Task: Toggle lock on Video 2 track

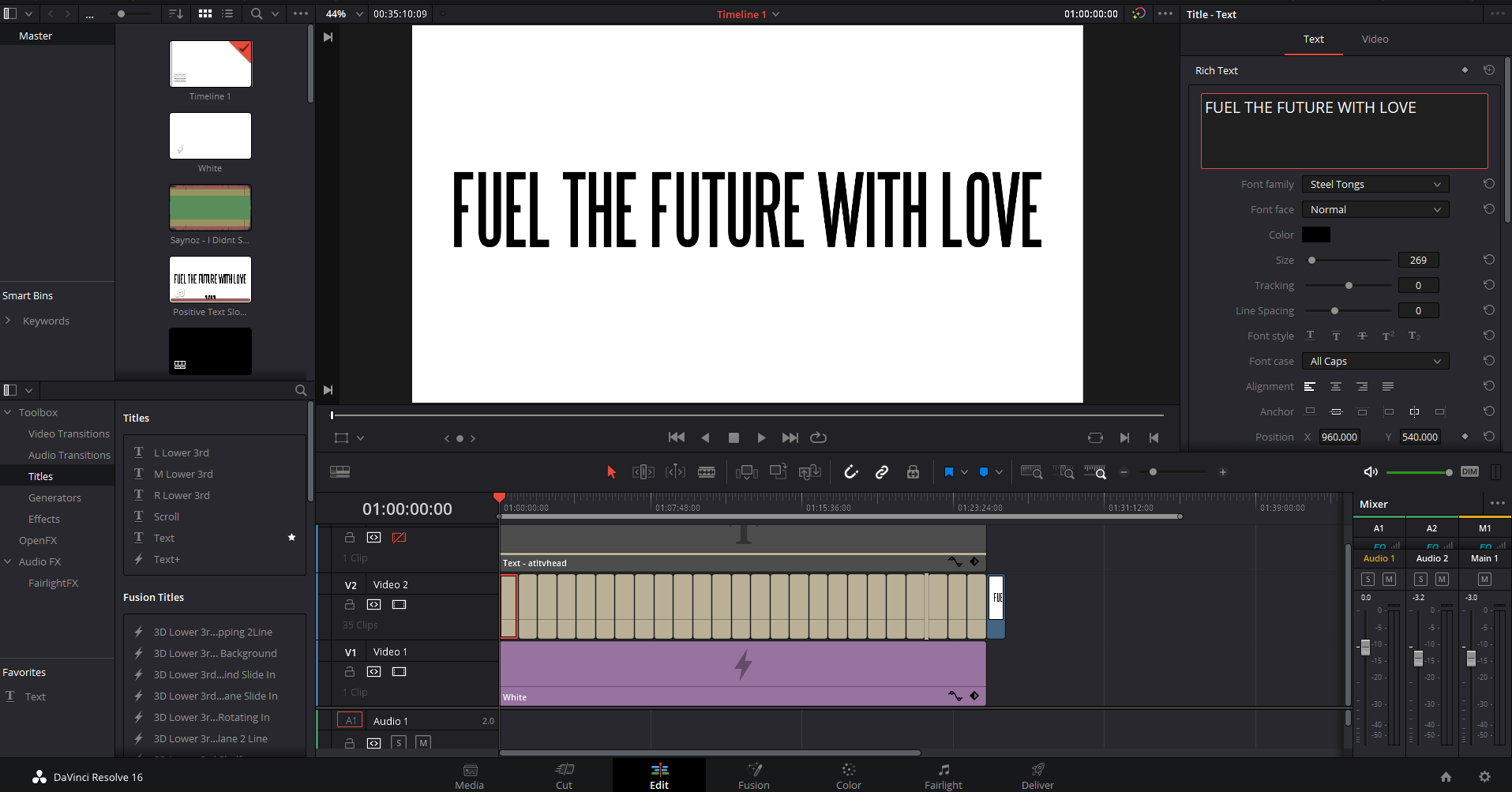Action: tap(350, 604)
